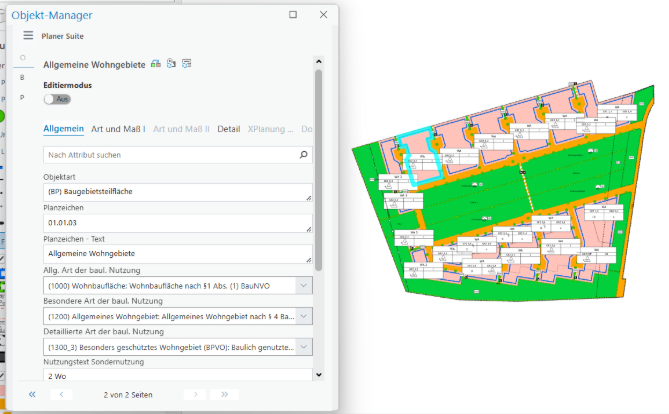669x414 pixels.
Task: Jump to first page with double-left arrow
Action: 31,395
